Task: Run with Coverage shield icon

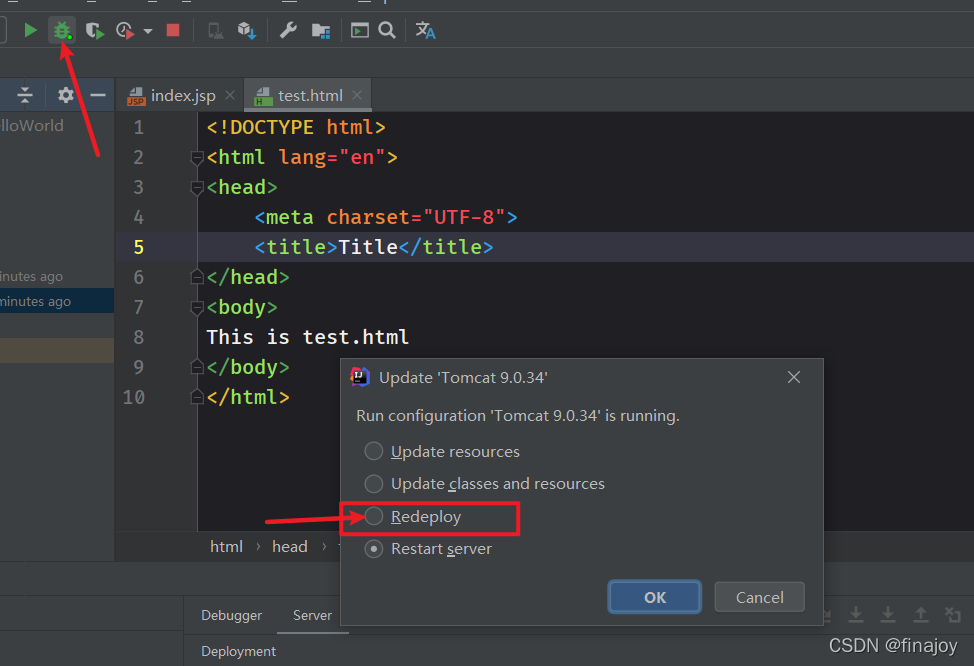Action: (x=94, y=30)
